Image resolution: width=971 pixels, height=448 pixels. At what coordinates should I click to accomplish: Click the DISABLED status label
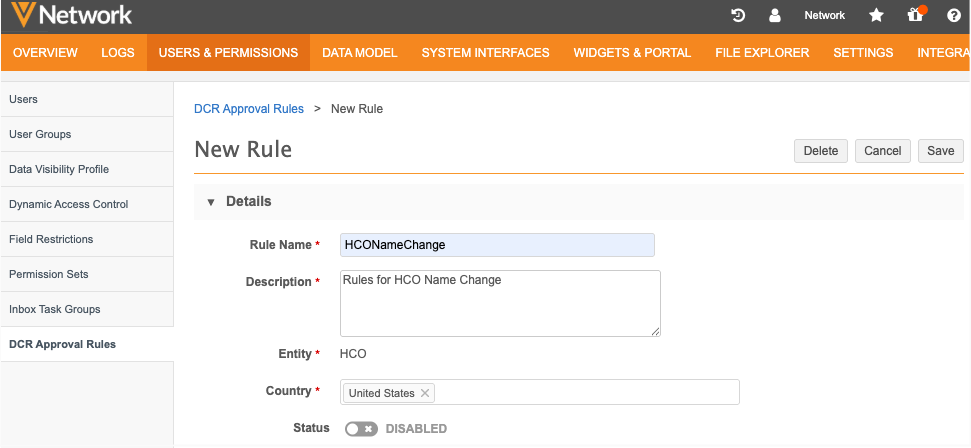click(416, 429)
